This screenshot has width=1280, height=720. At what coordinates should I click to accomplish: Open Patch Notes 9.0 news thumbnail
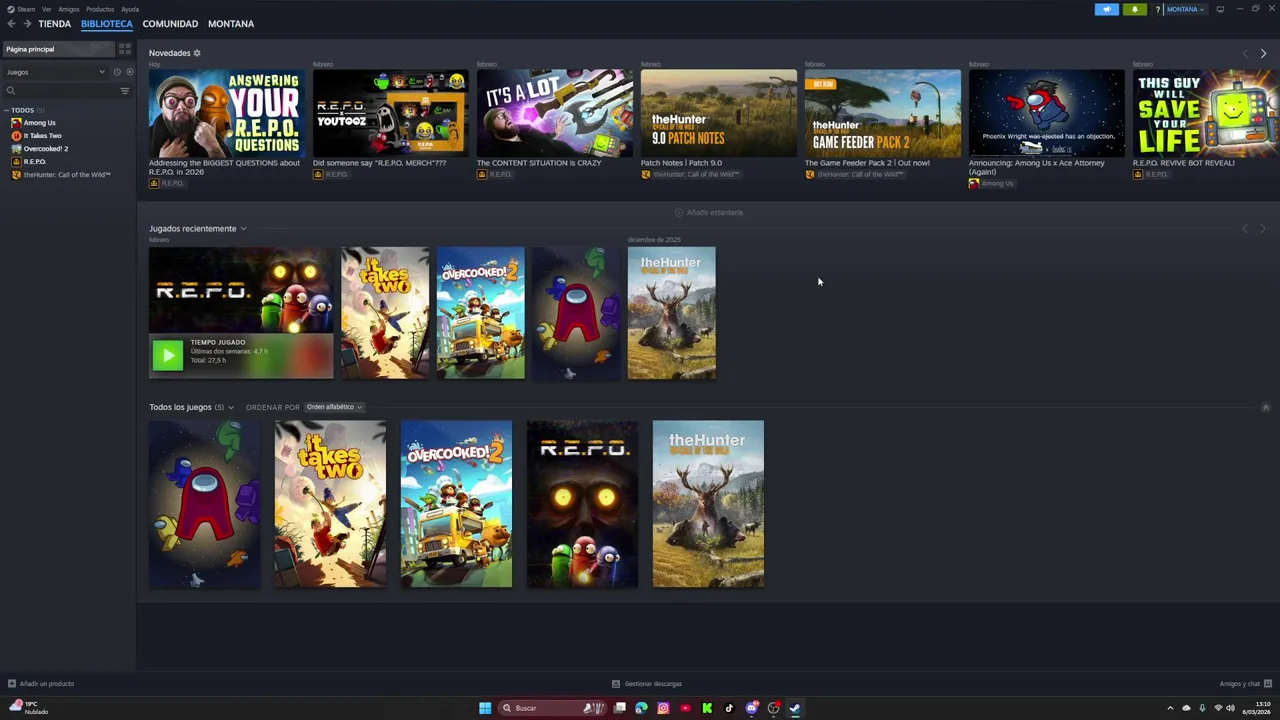pos(719,113)
